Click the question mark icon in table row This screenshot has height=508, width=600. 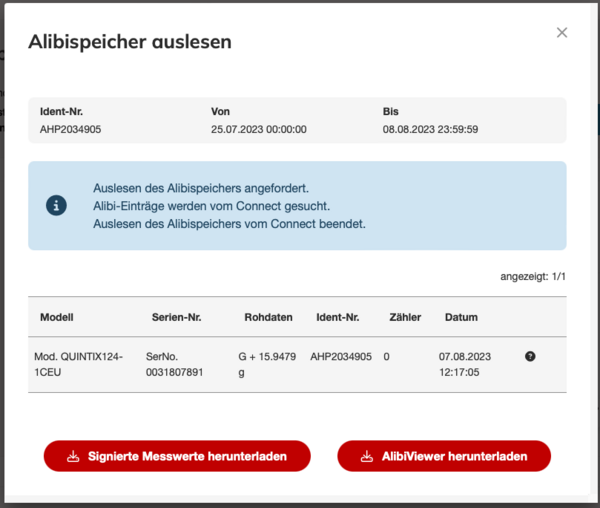pos(530,356)
